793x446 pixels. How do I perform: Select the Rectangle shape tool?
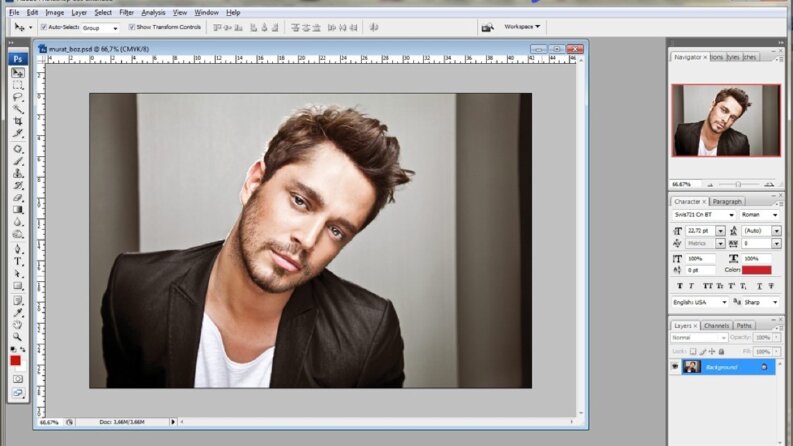tap(18, 286)
